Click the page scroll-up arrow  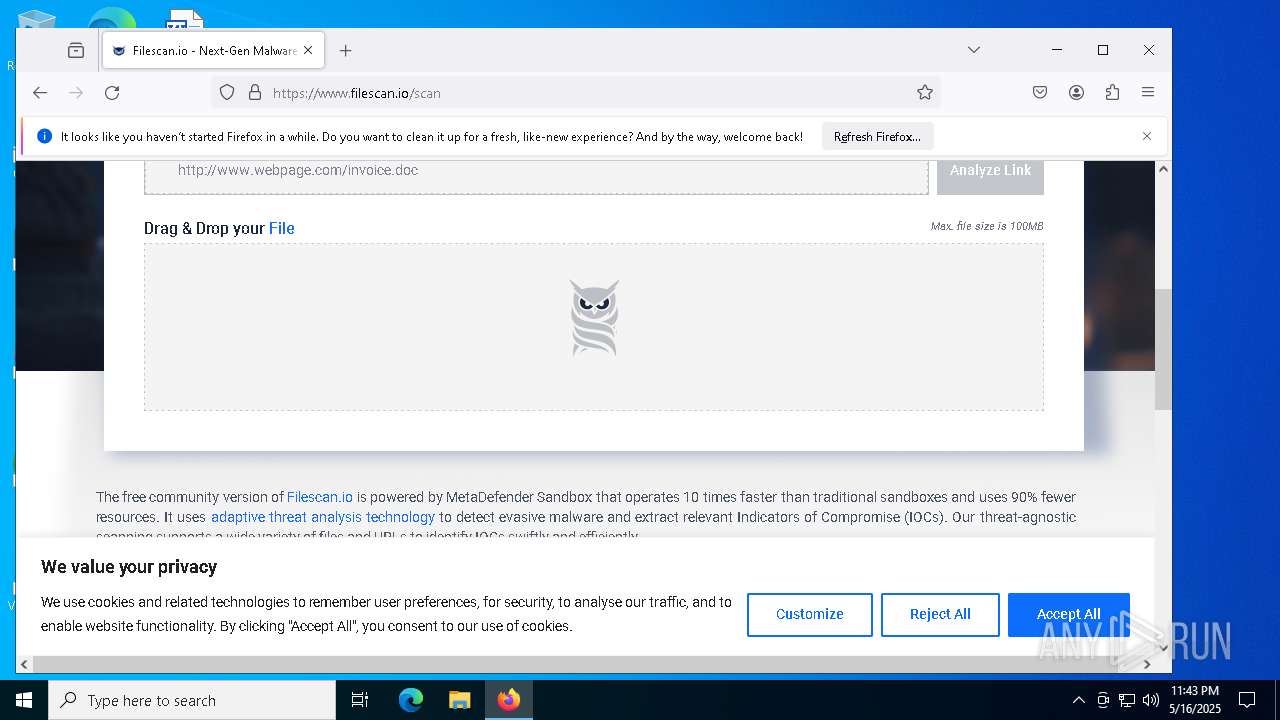click(x=1163, y=169)
